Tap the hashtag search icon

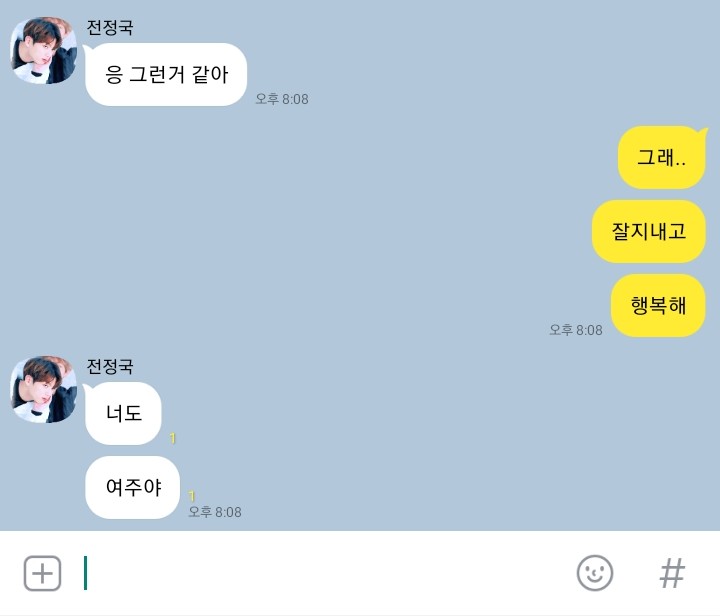coord(672,573)
